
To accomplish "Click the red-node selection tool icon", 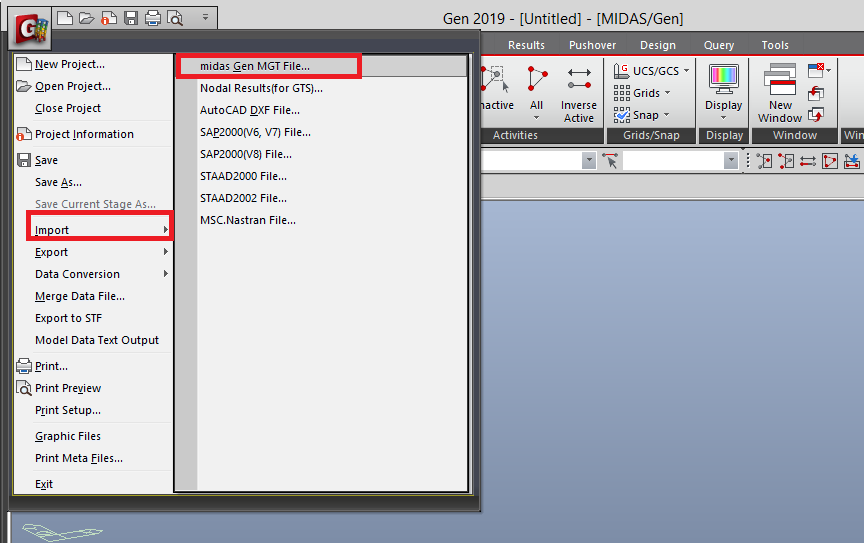I will tap(786, 161).
